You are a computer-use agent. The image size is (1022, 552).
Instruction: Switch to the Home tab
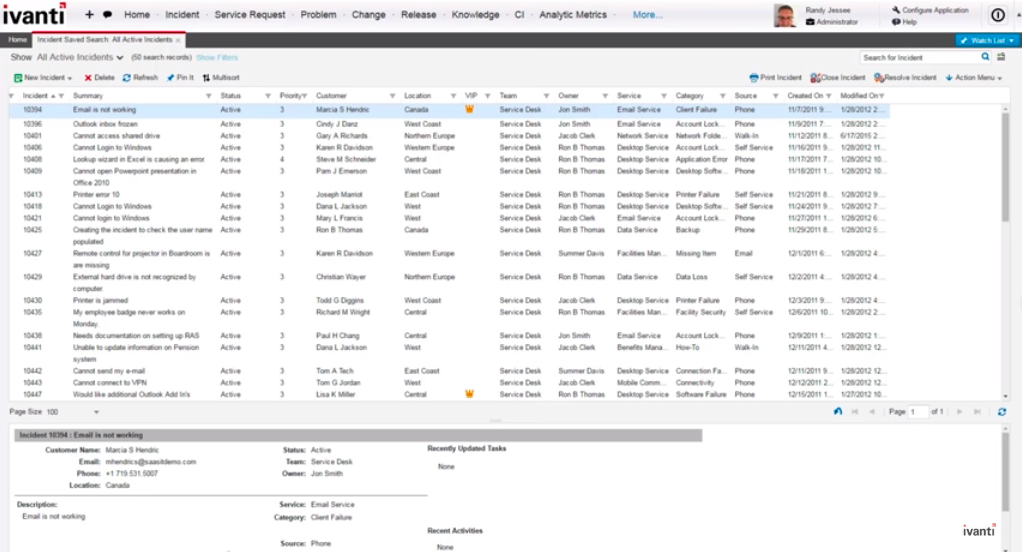pos(16,40)
